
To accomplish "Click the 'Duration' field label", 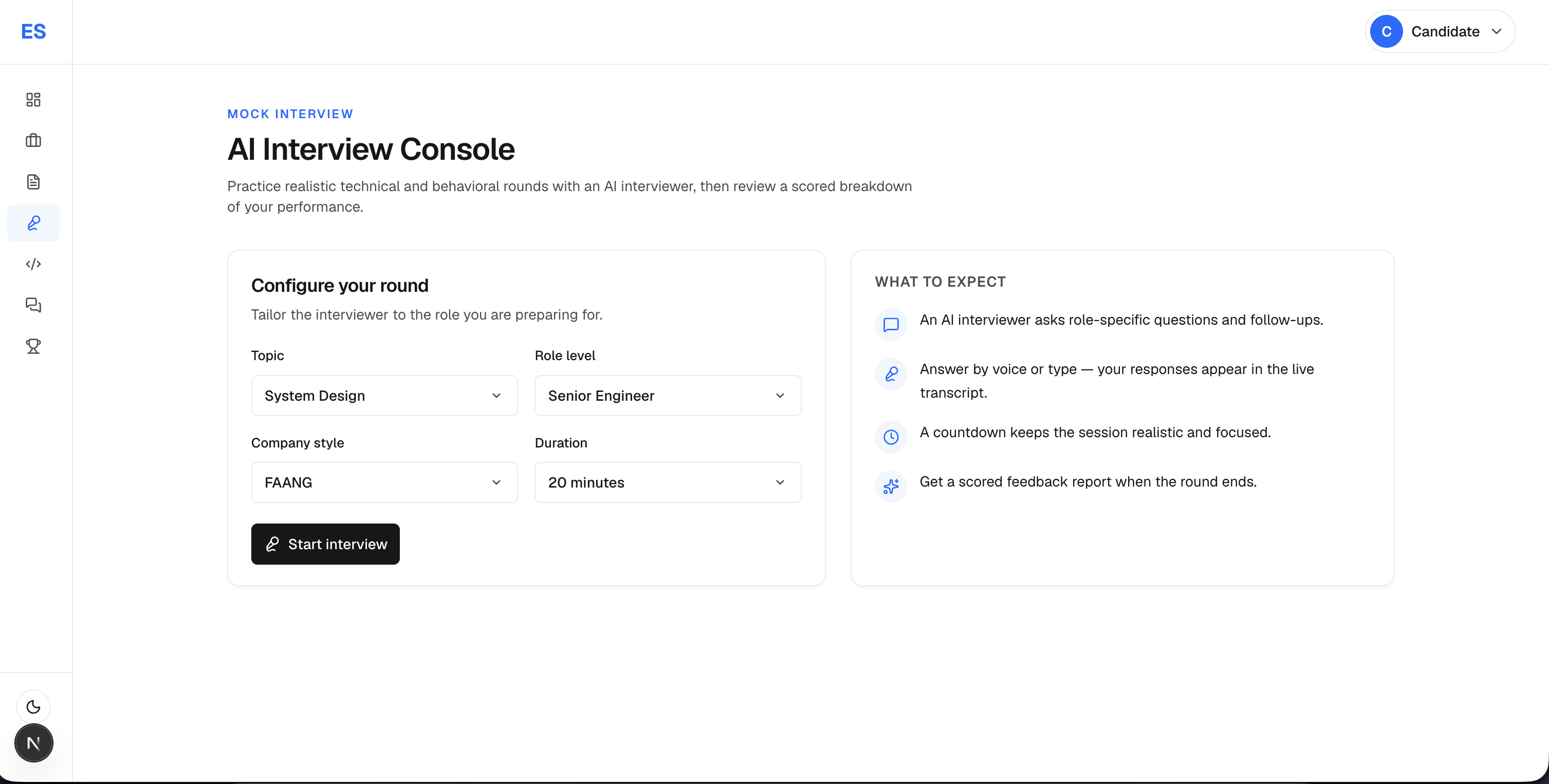I will 561,443.
